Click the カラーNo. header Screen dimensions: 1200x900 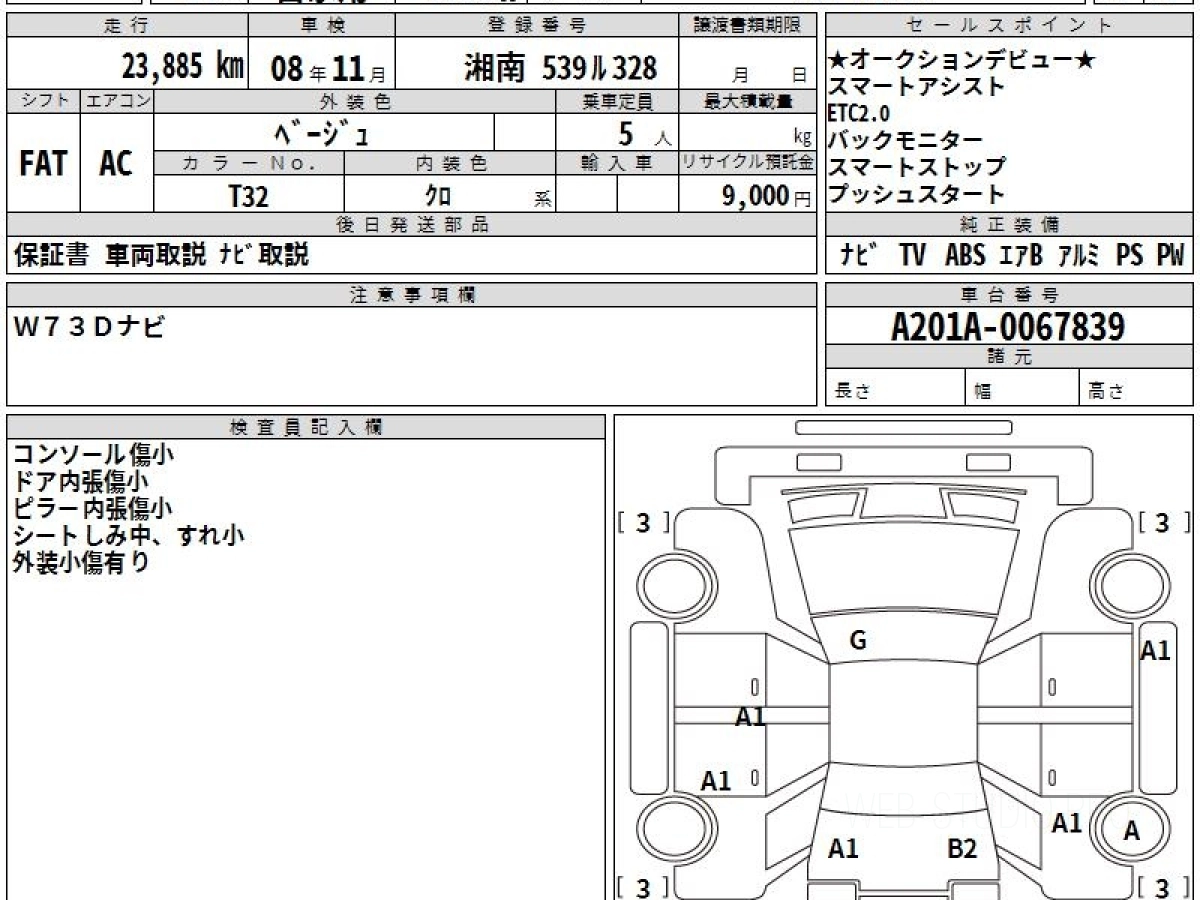coord(249,163)
